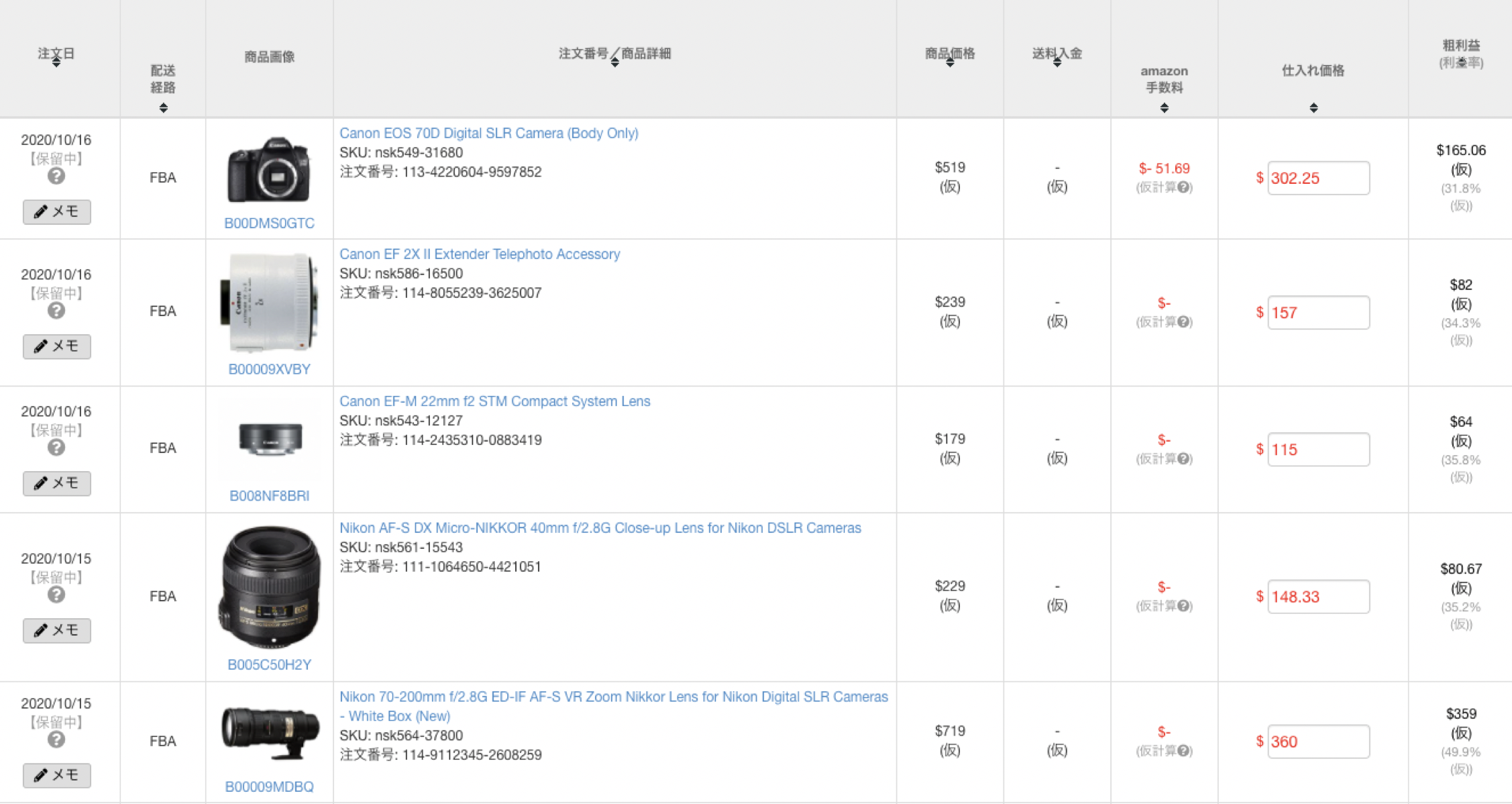Image resolution: width=1512 pixels, height=804 pixels.
Task: Click Canon EF-M 22mm lens thumbnail
Action: [270, 440]
